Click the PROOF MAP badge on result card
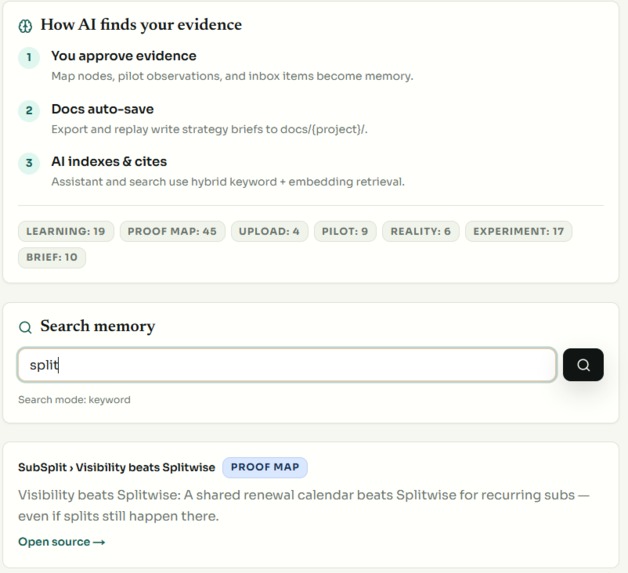Viewport: 628px width, 573px height. (265, 467)
